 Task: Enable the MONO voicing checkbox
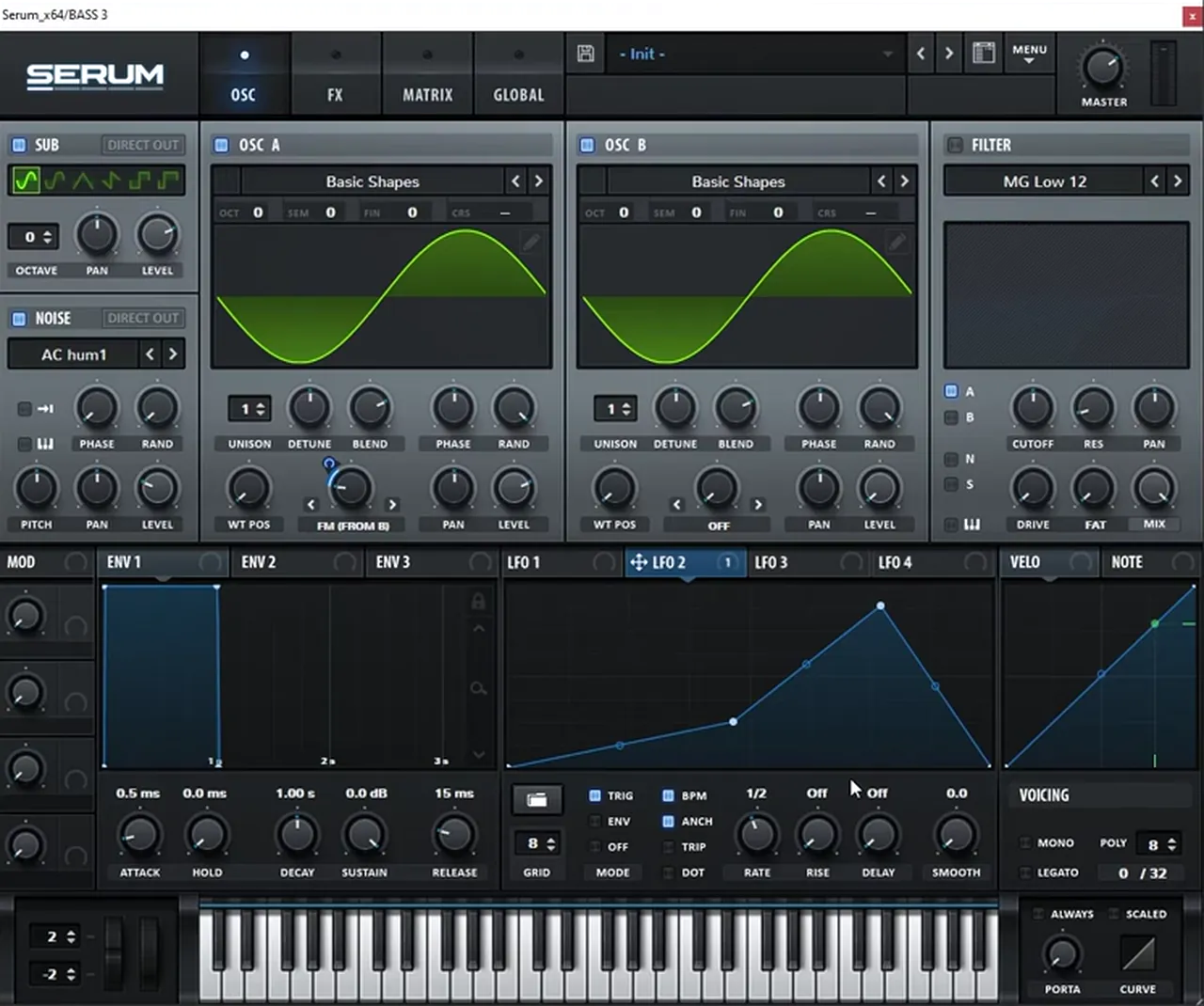1026,842
